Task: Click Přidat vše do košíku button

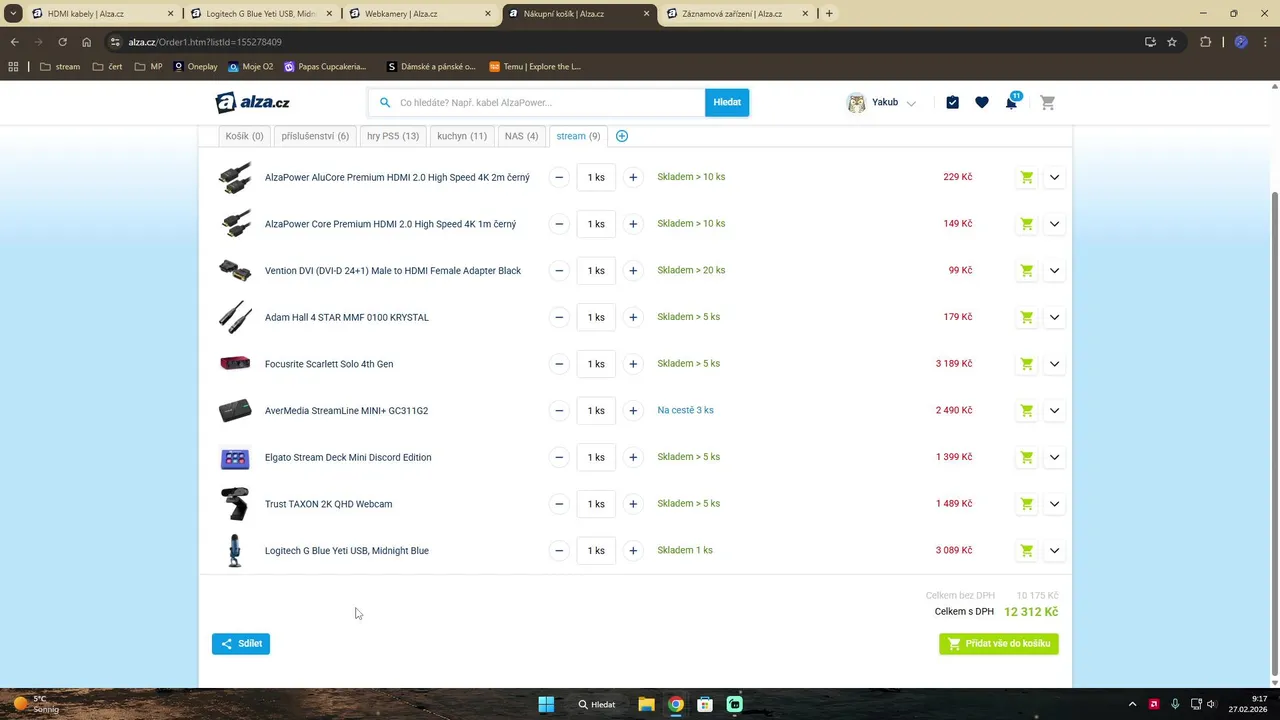Action: click(x=998, y=644)
